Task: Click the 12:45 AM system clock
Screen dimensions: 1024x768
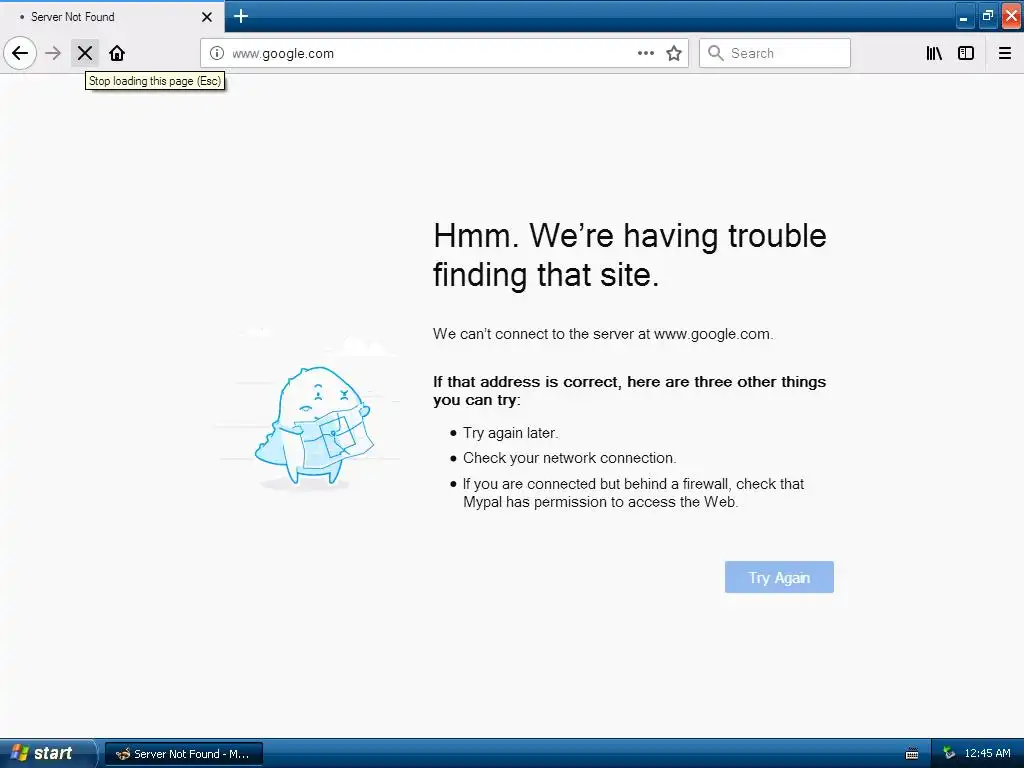Action: (x=987, y=753)
